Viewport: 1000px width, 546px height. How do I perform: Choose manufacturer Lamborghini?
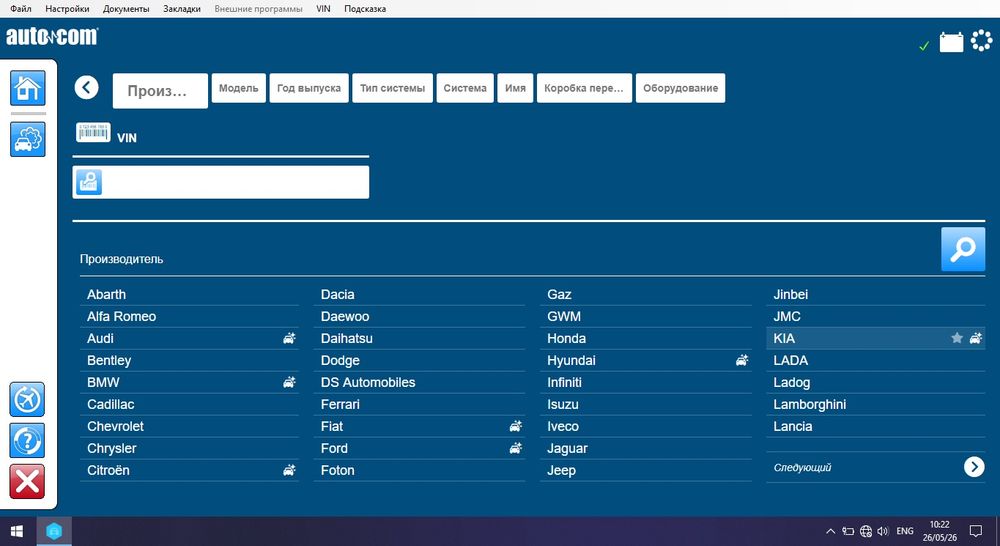pos(876,404)
